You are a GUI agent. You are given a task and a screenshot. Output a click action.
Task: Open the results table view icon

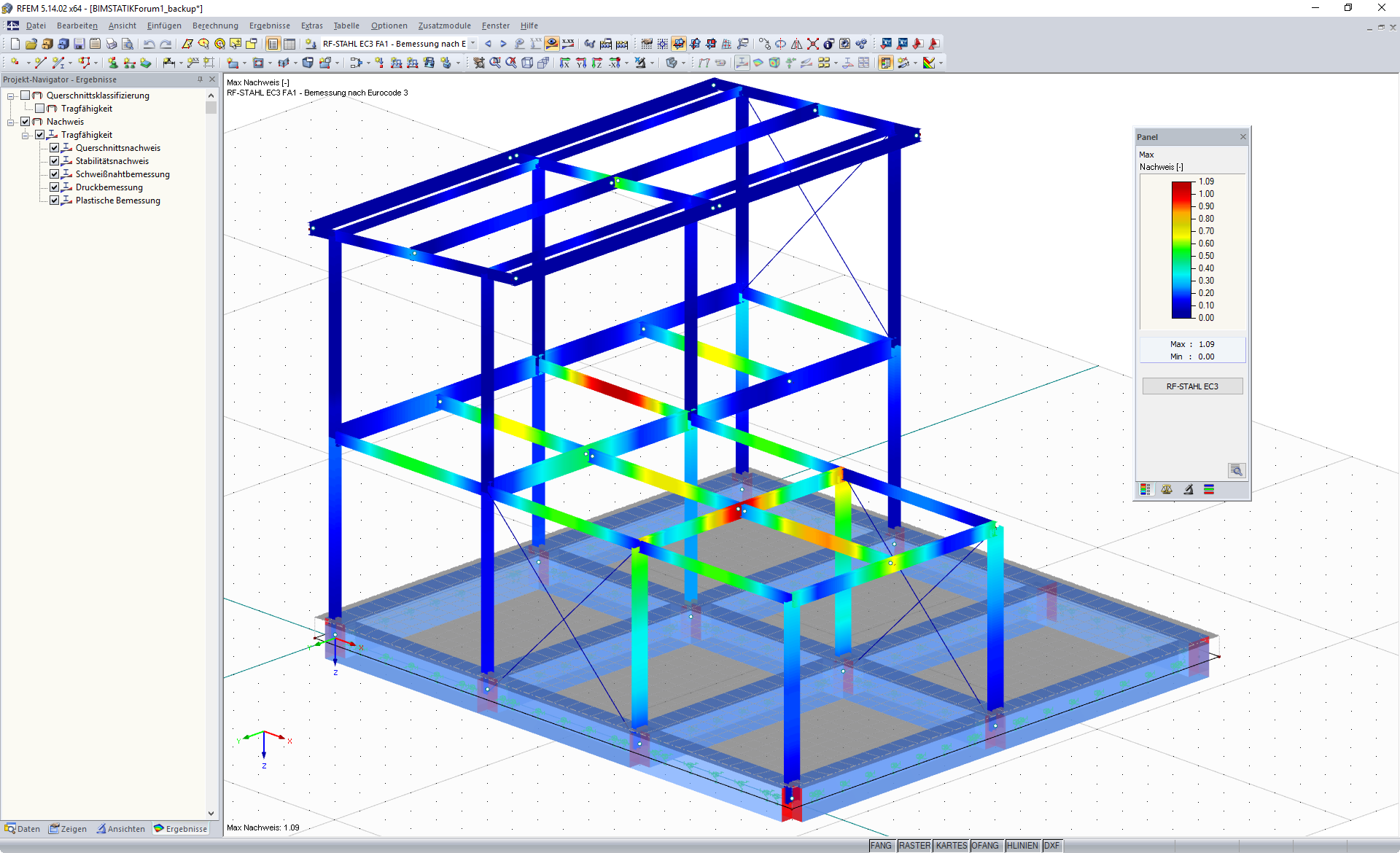click(289, 44)
